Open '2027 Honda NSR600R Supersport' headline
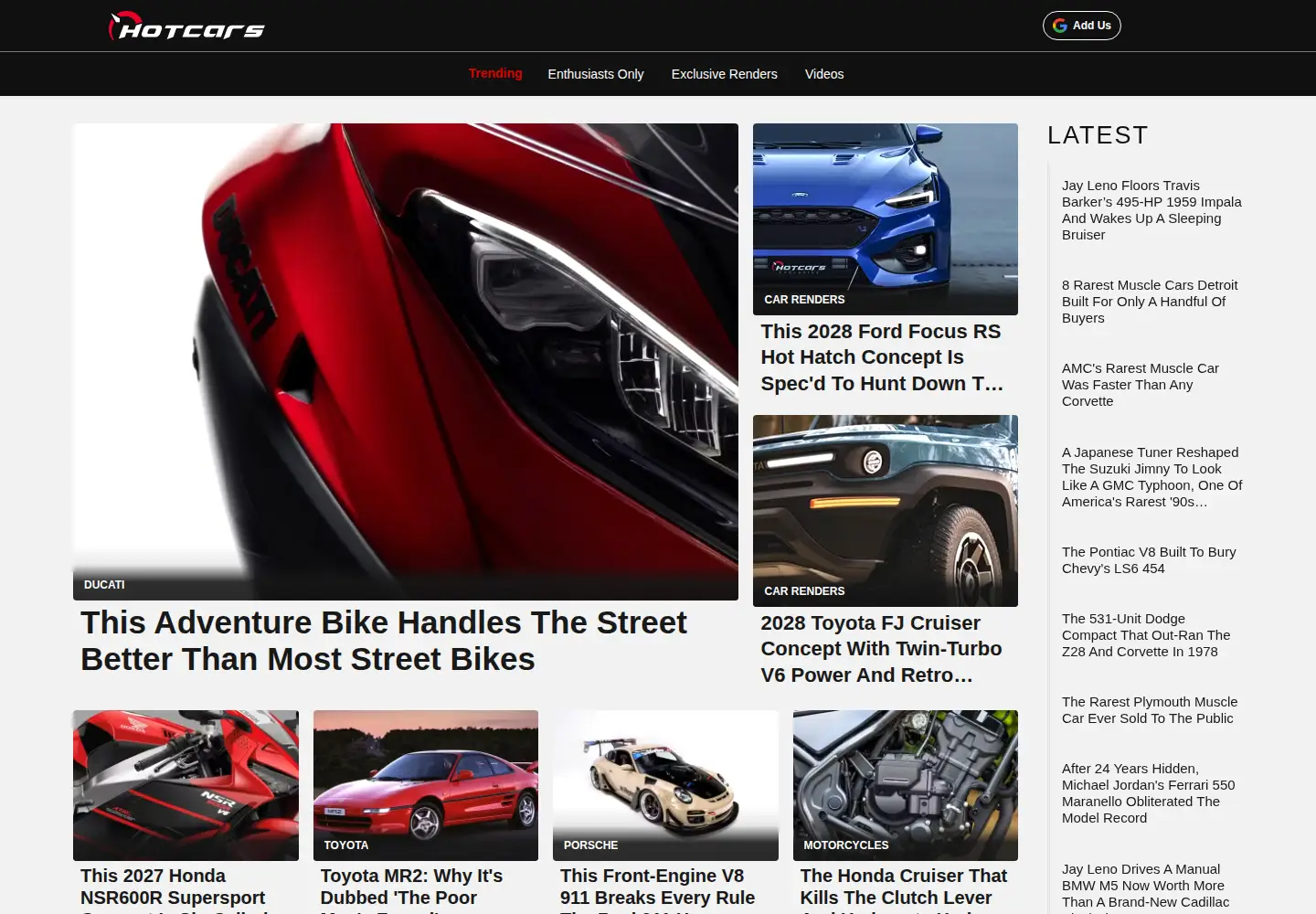The height and width of the screenshot is (914, 1316). coord(174,890)
